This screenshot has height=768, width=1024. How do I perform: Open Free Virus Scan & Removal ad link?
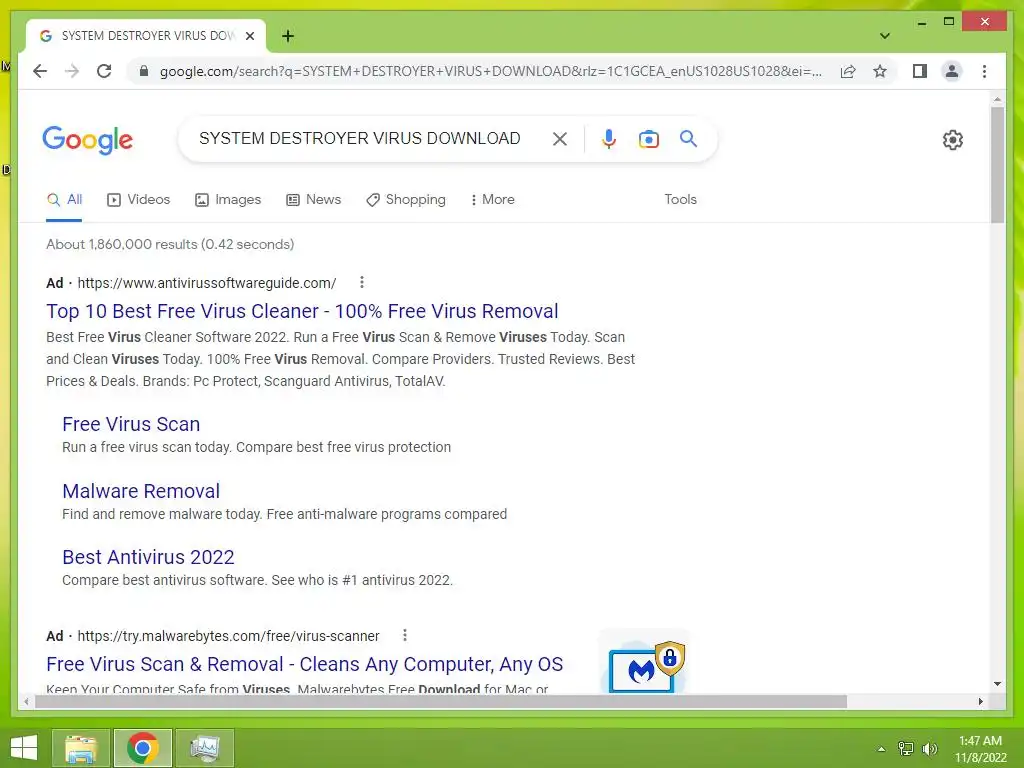[304, 664]
